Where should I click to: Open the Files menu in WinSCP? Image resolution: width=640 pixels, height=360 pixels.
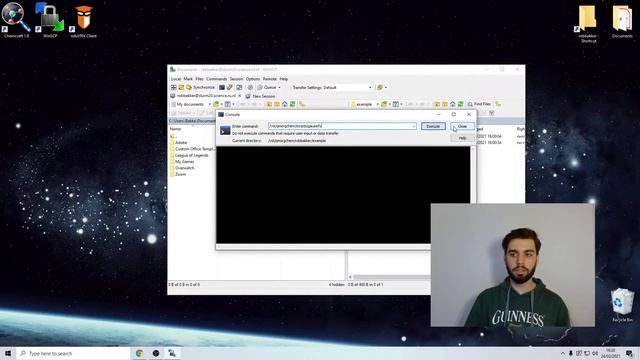coord(199,79)
